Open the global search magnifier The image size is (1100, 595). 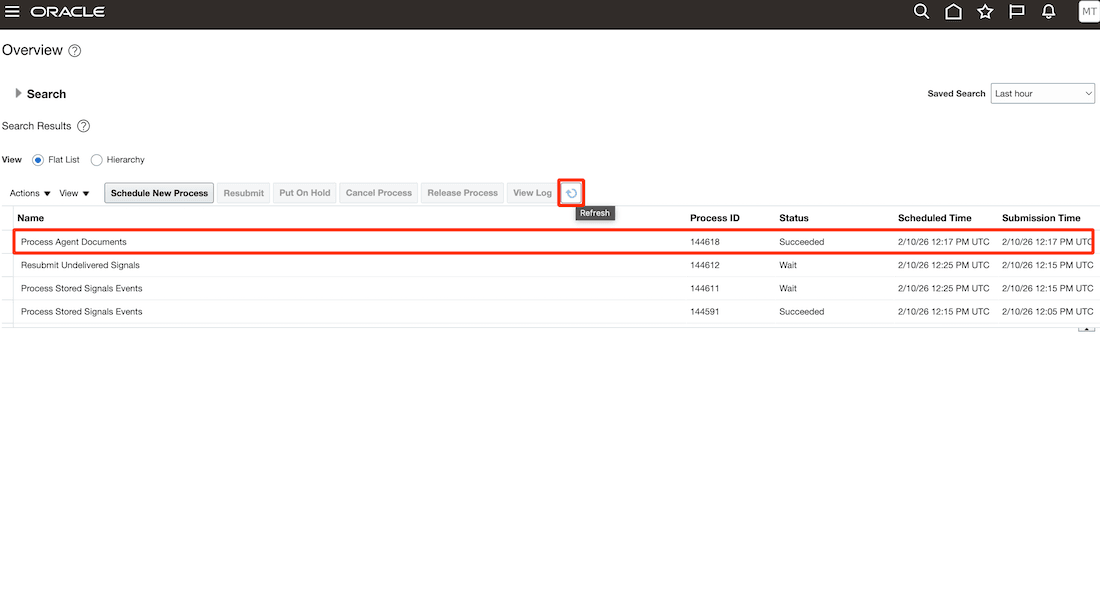(921, 11)
